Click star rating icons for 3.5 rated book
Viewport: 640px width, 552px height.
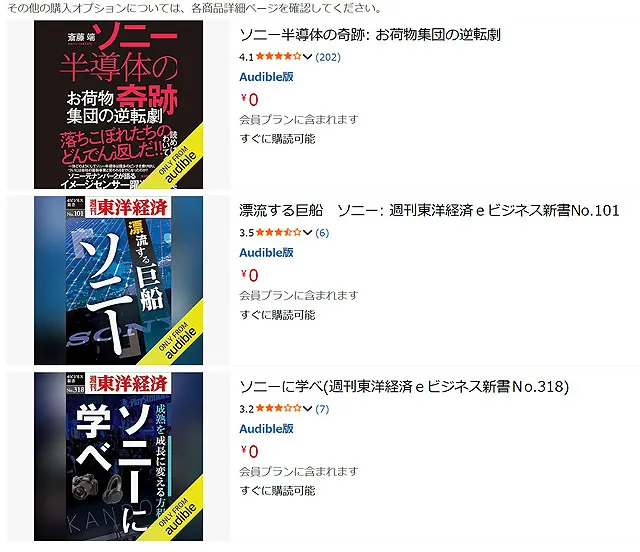coord(279,232)
